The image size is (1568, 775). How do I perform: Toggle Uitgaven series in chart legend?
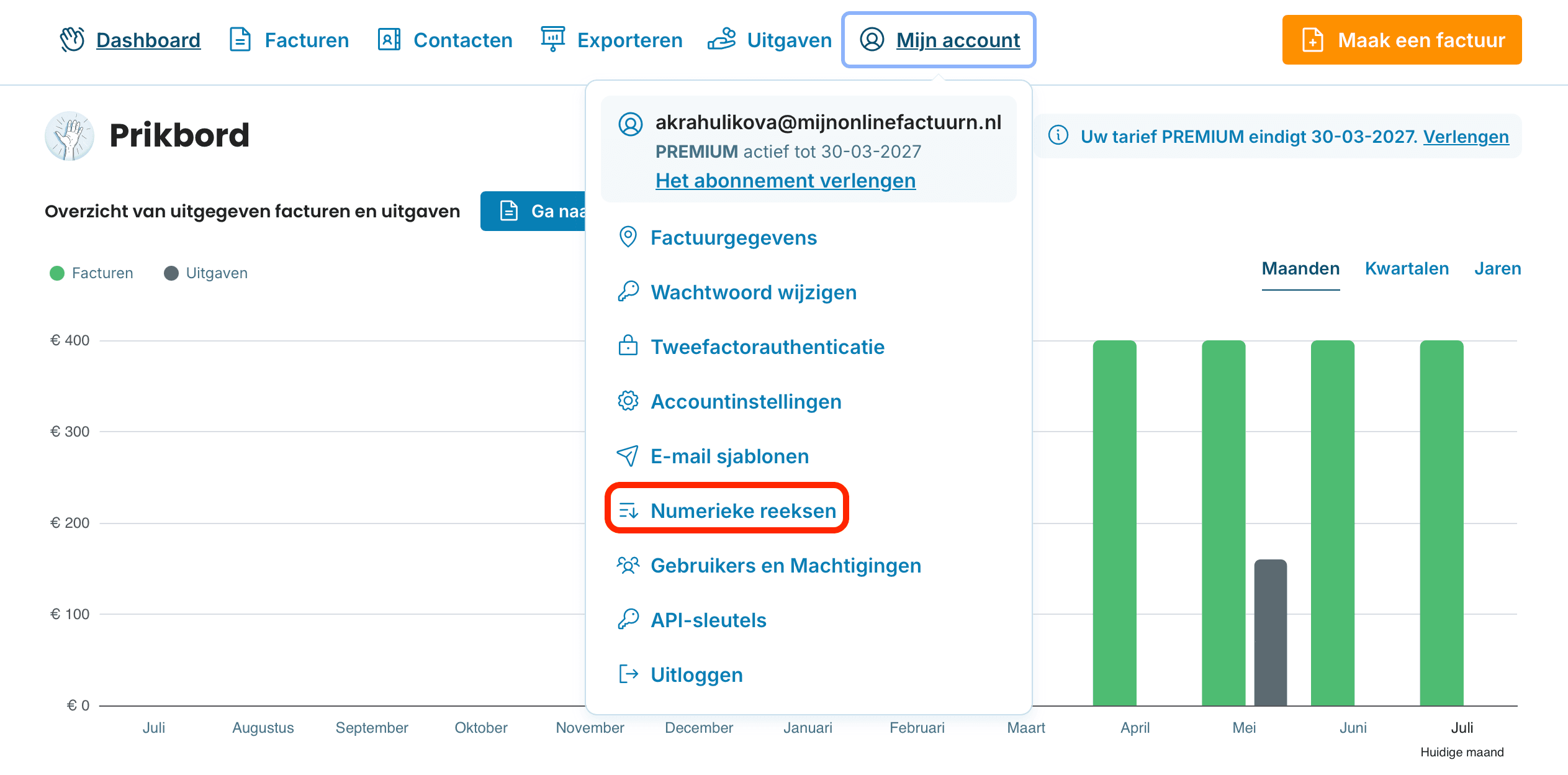[205, 273]
